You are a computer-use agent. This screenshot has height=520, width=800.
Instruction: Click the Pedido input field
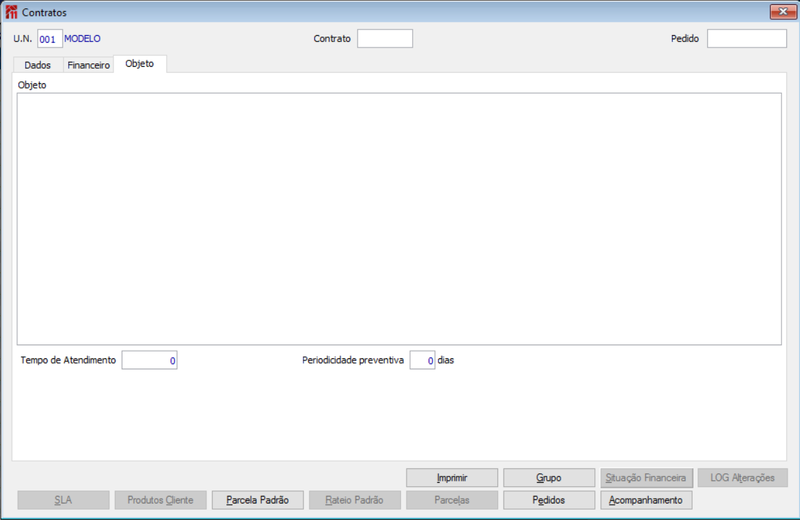(x=746, y=39)
